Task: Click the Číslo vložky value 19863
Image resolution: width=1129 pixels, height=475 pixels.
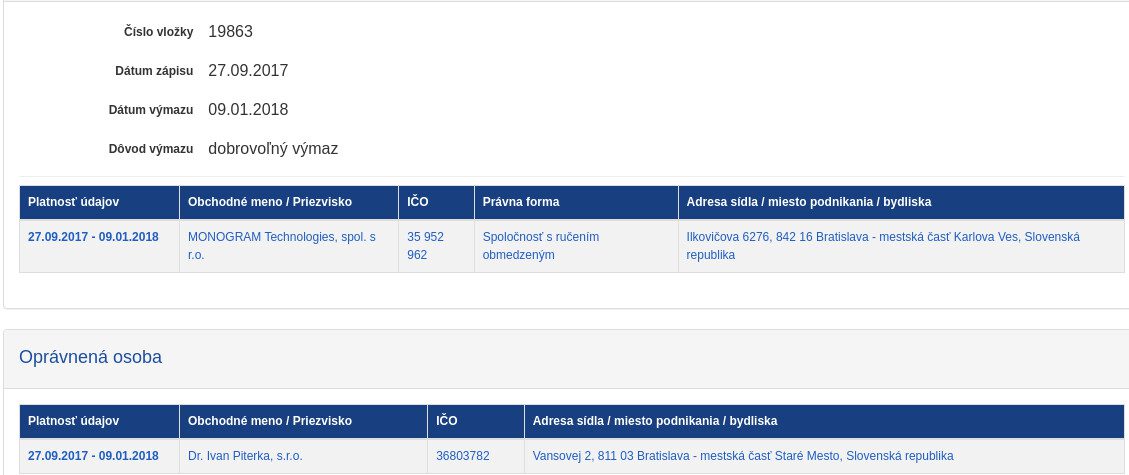Action: (x=230, y=32)
